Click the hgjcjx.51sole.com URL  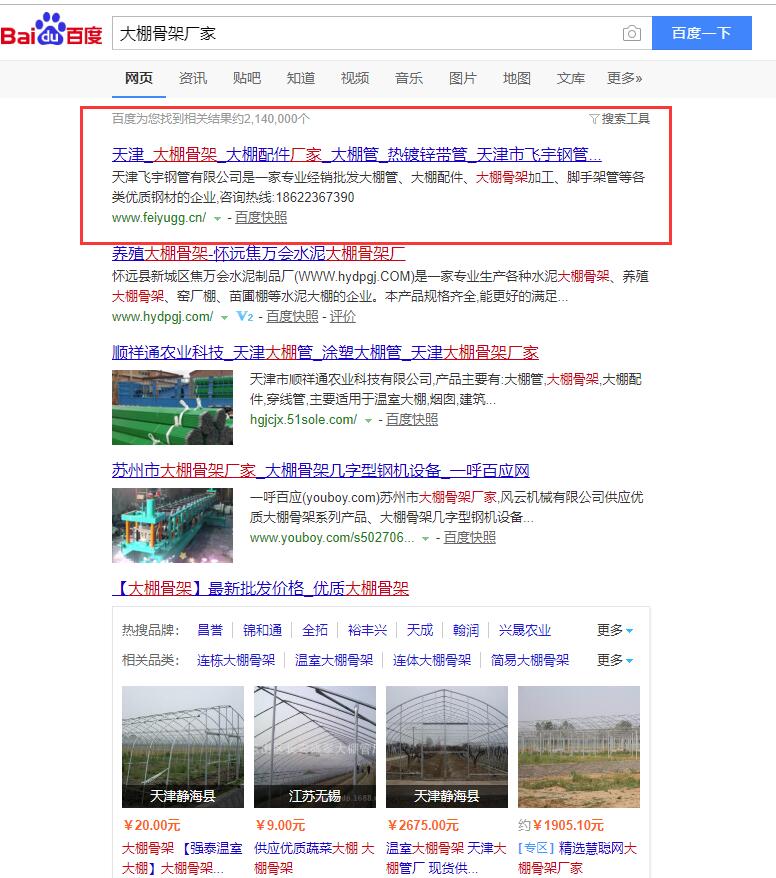(303, 419)
